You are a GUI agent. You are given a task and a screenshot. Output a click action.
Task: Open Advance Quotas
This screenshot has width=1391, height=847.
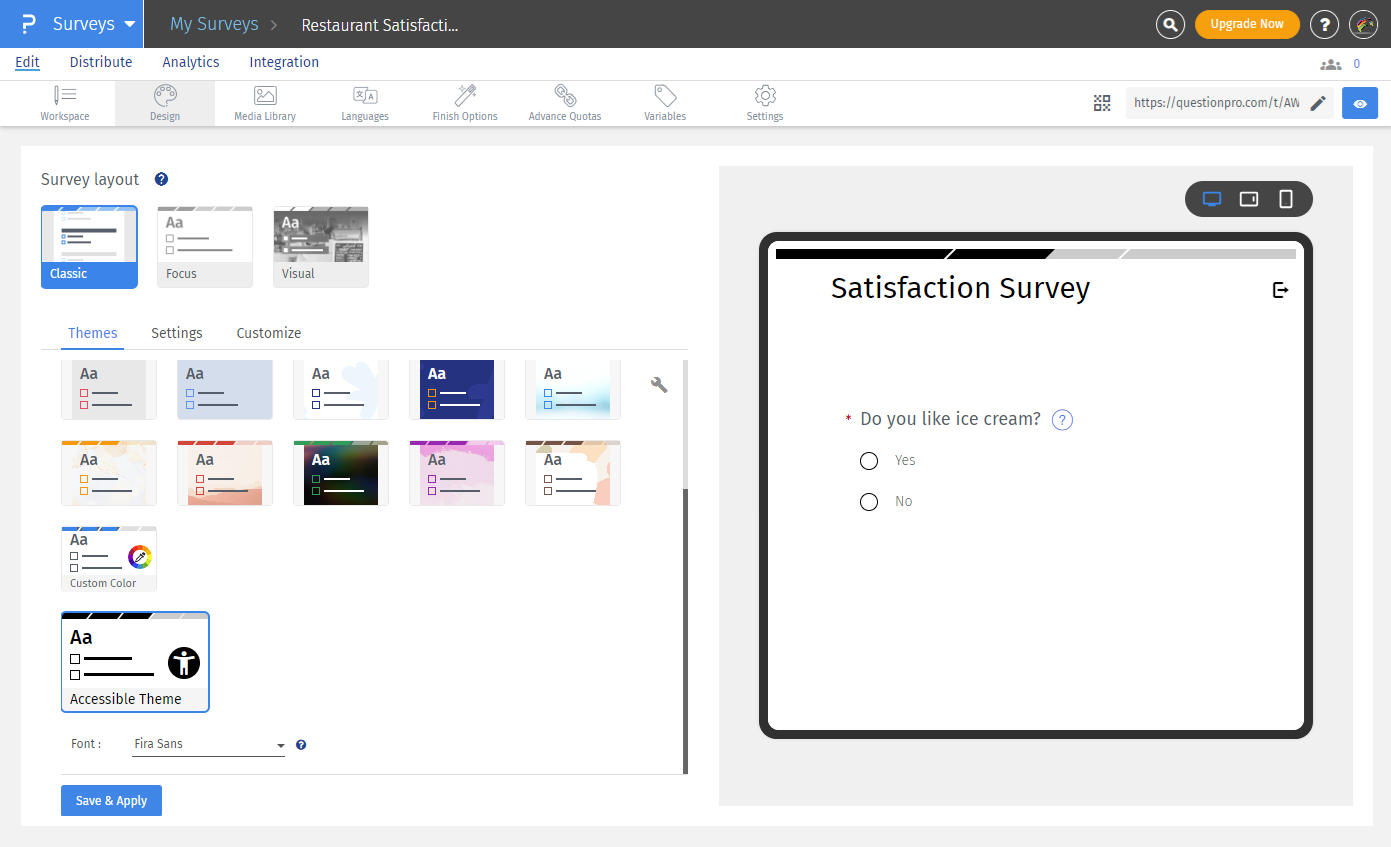pos(565,103)
